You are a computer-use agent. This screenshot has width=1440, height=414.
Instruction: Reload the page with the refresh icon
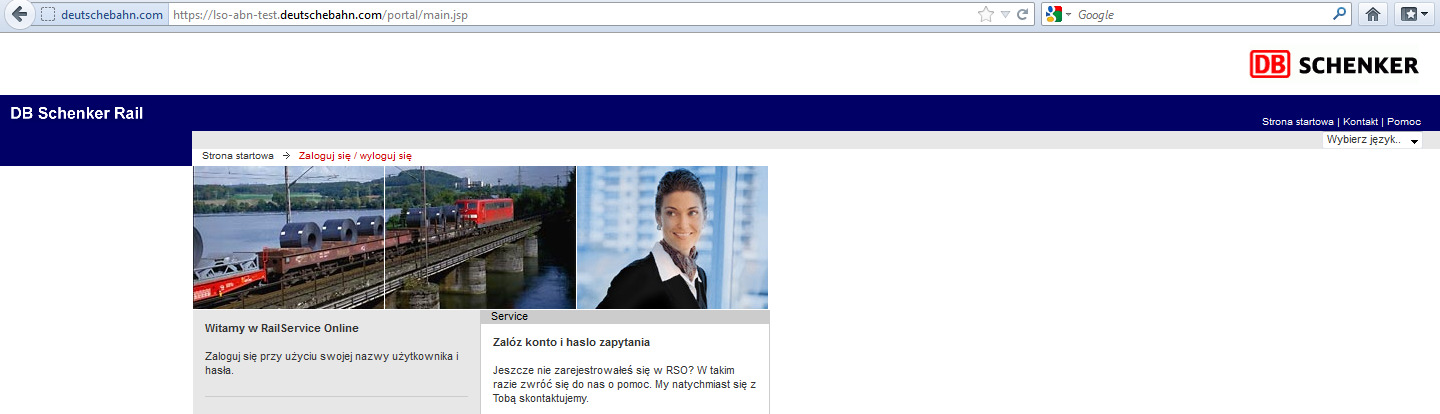pos(1023,15)
